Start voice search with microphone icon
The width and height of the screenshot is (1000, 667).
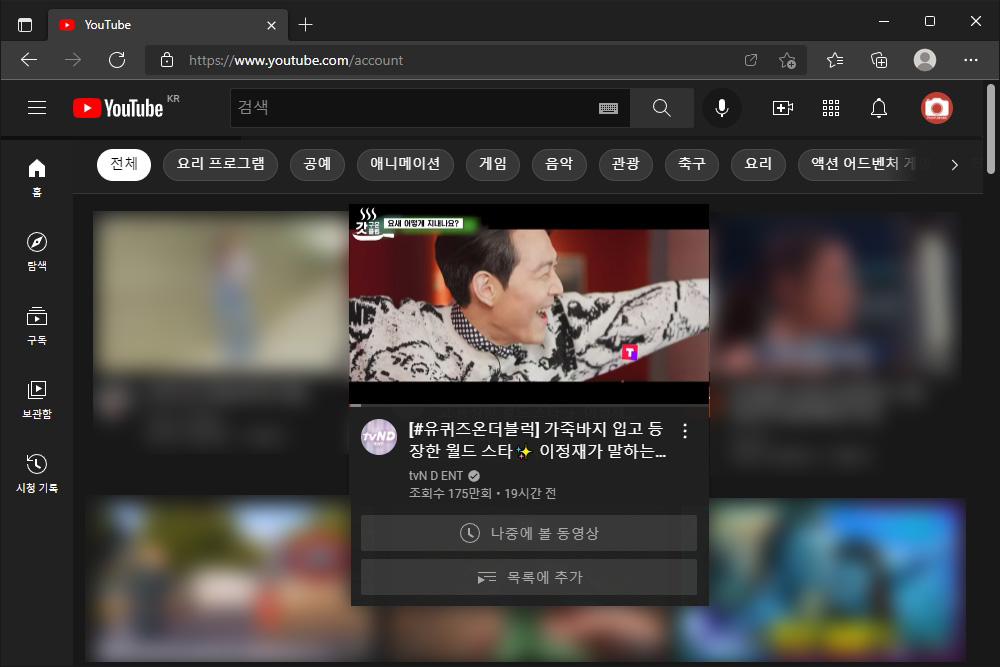pyautogui.click(x=722, y=108)
